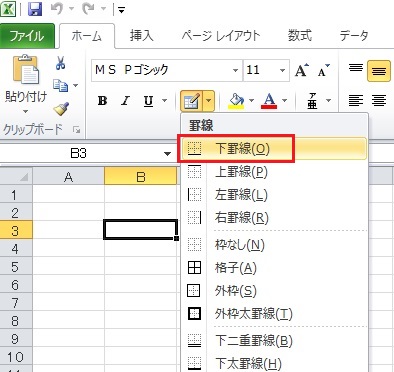Click the Copy icon
The image size is (394, 372).
(61, 85)
